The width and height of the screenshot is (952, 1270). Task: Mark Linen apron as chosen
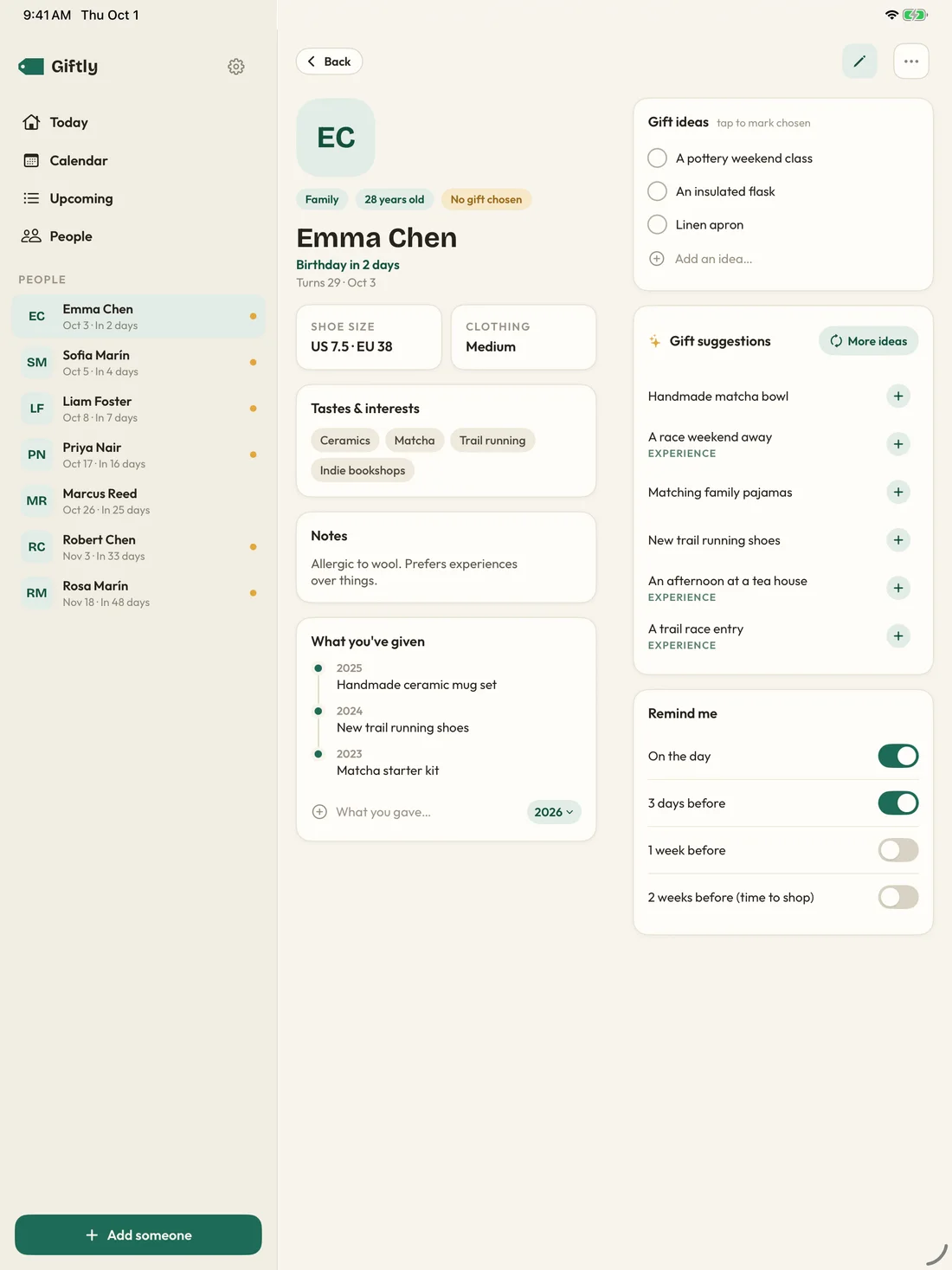658,225
